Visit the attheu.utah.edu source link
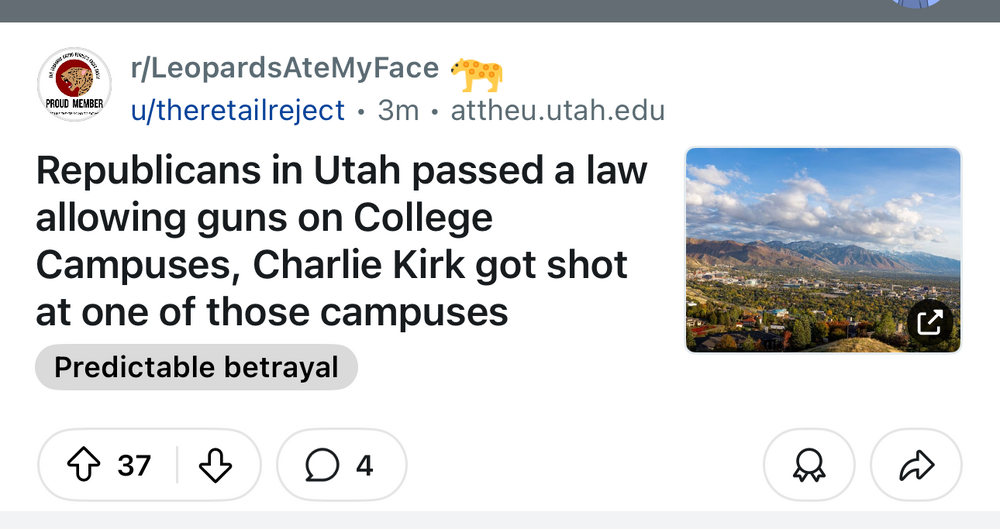The width and height of the screenshot is (1000, 529). click(x=557, y=110)
